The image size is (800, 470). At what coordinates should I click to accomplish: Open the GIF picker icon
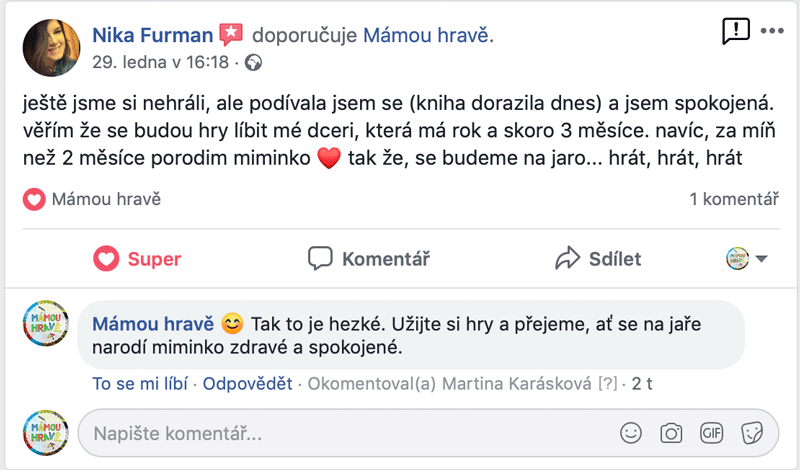coord(711,433)
